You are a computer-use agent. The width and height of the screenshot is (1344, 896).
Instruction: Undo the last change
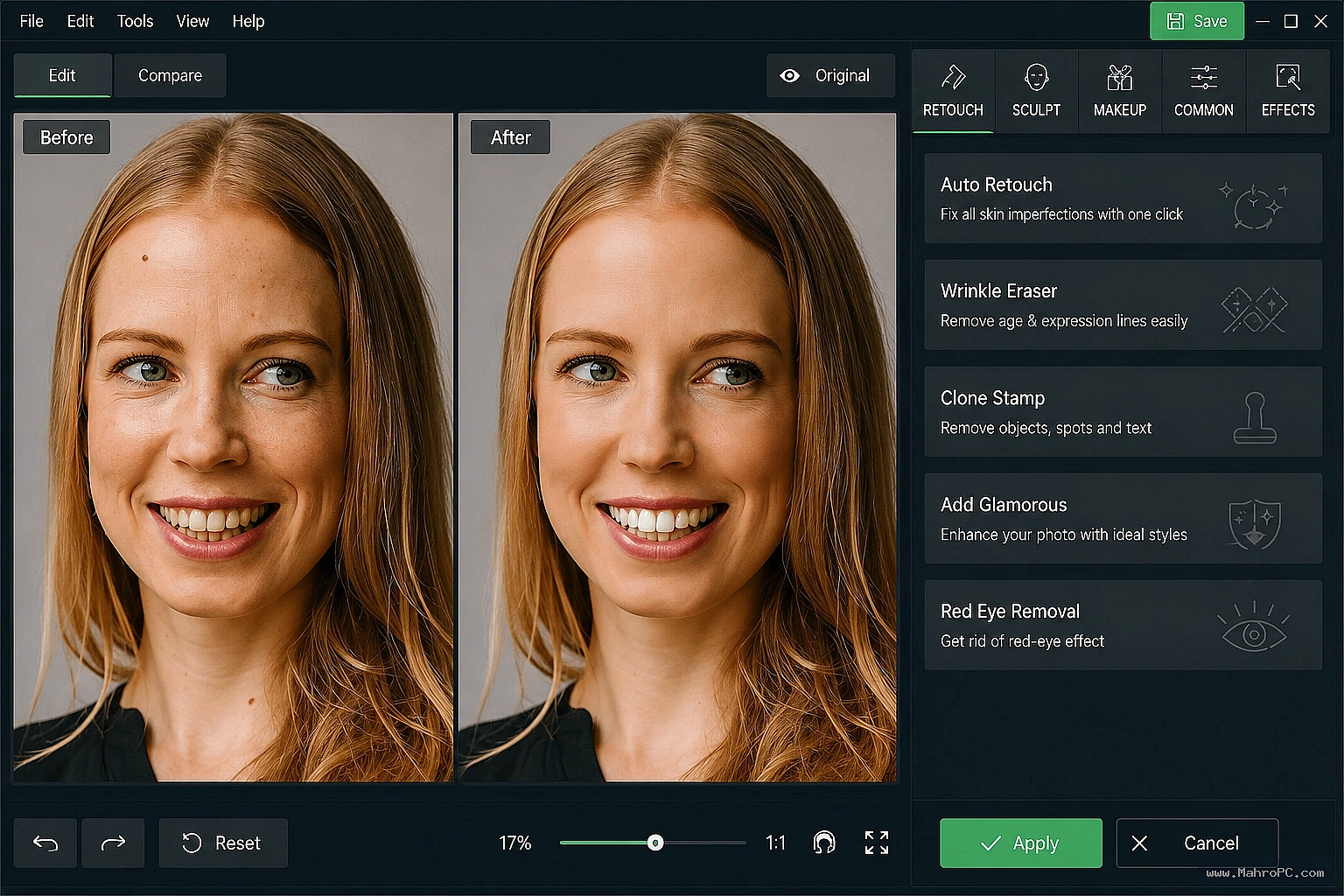click(x=45, y=843)
